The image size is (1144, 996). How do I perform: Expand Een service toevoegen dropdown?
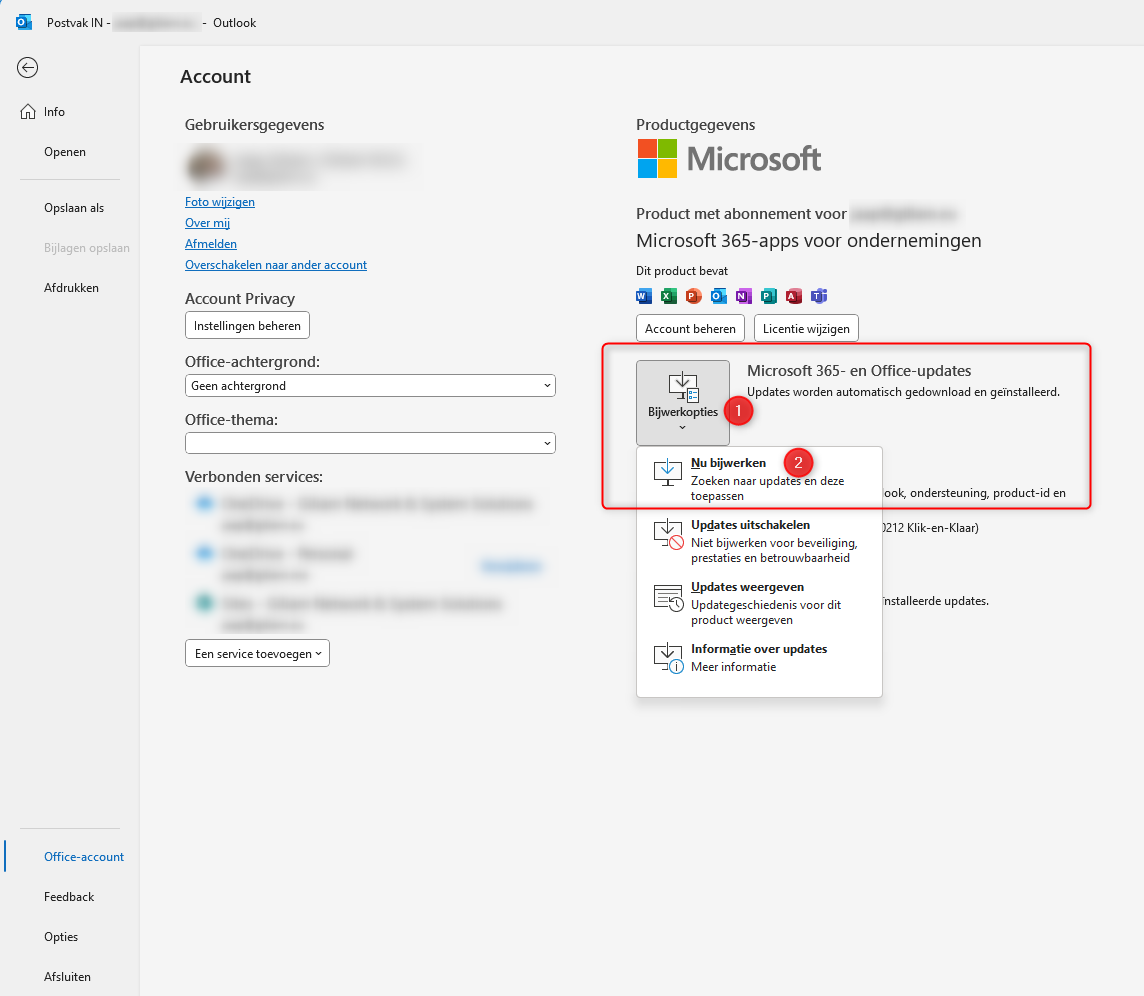258,654
